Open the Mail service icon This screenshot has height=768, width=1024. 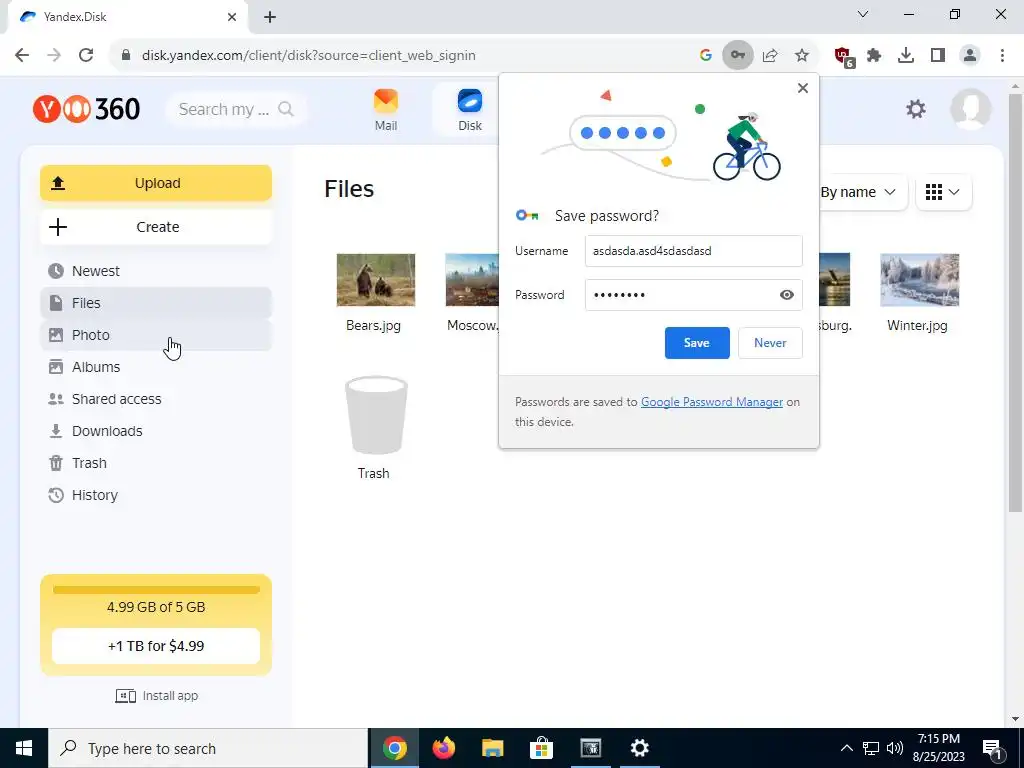coord(385,110)
